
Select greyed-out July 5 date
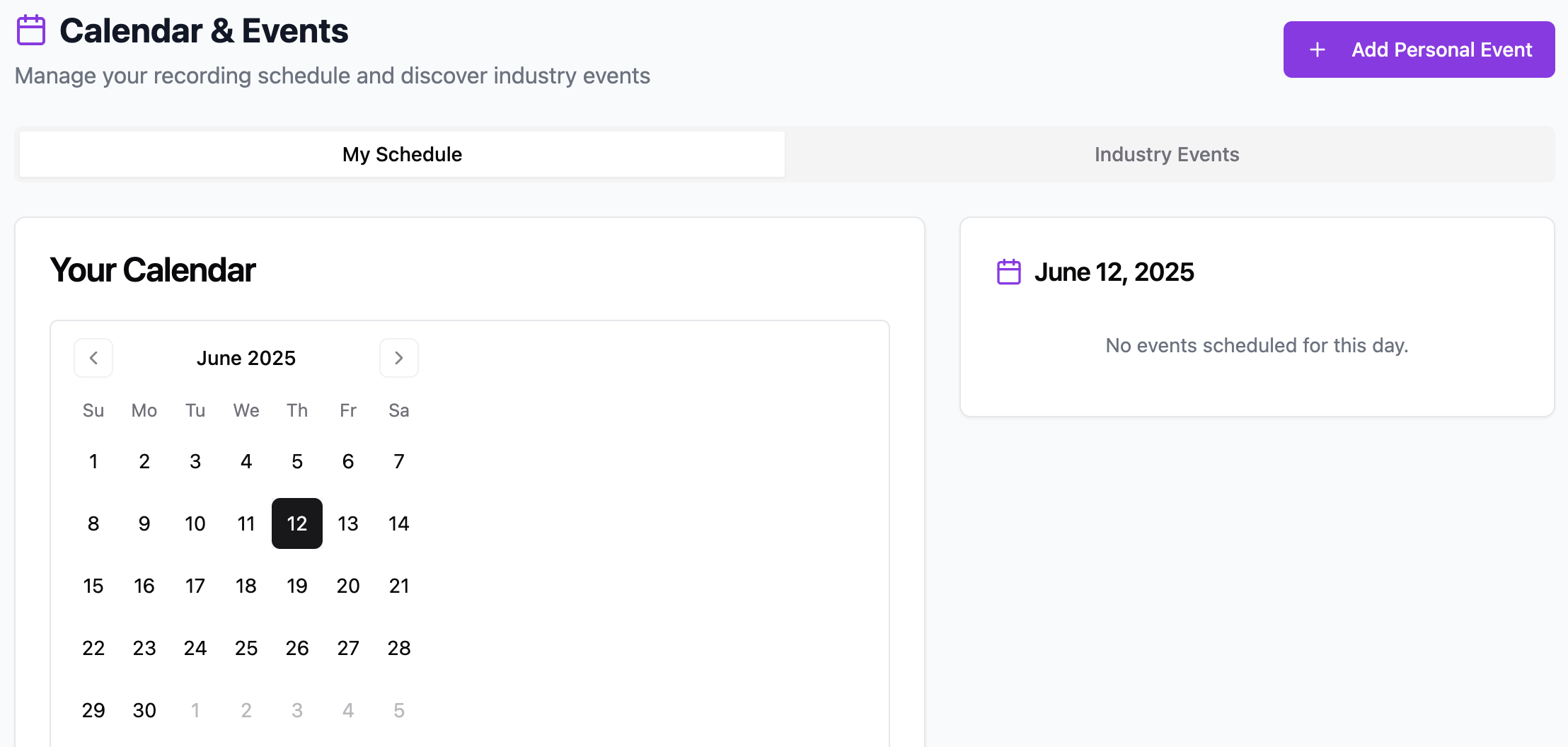[399, 710]
